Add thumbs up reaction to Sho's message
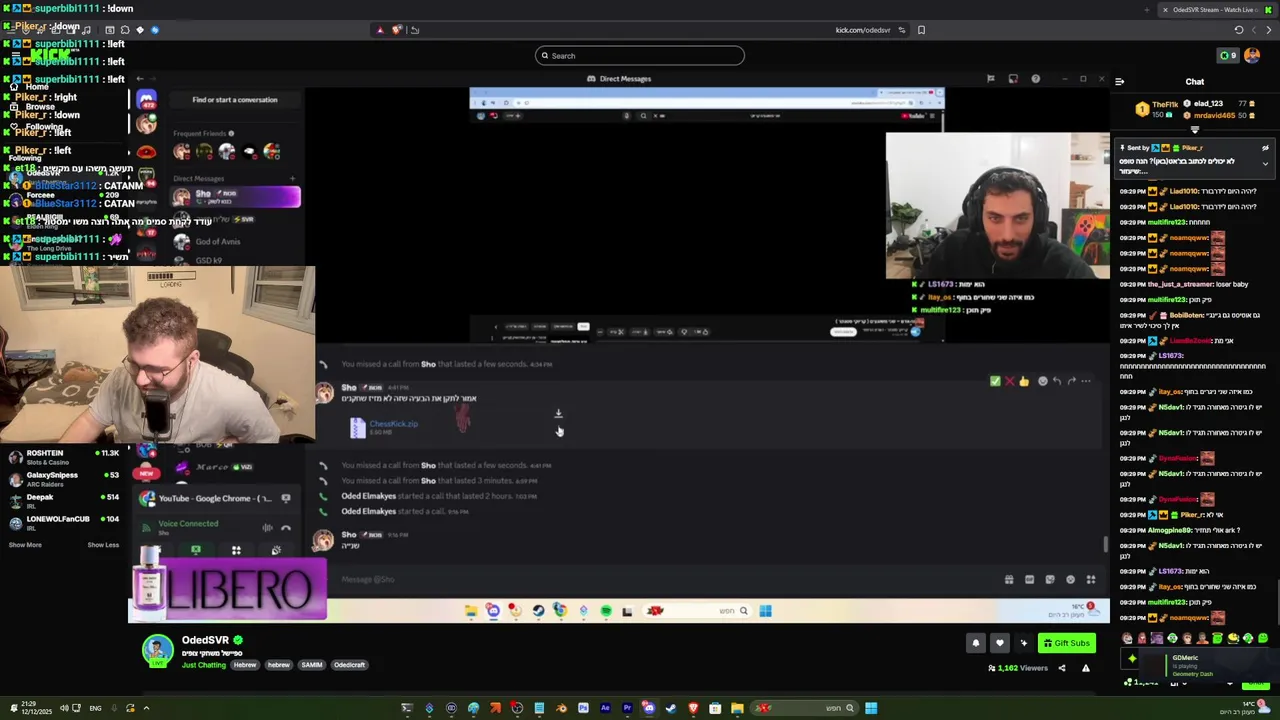Screen dimensions: 1280x720 (x=1024, y=381)
